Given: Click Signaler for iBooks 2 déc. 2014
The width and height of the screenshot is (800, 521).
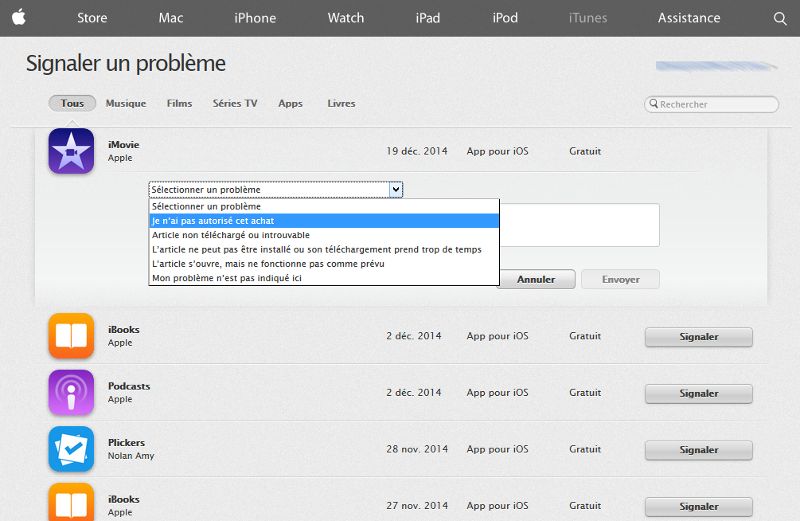Looking at the screenshot, I should click(698, 337).
